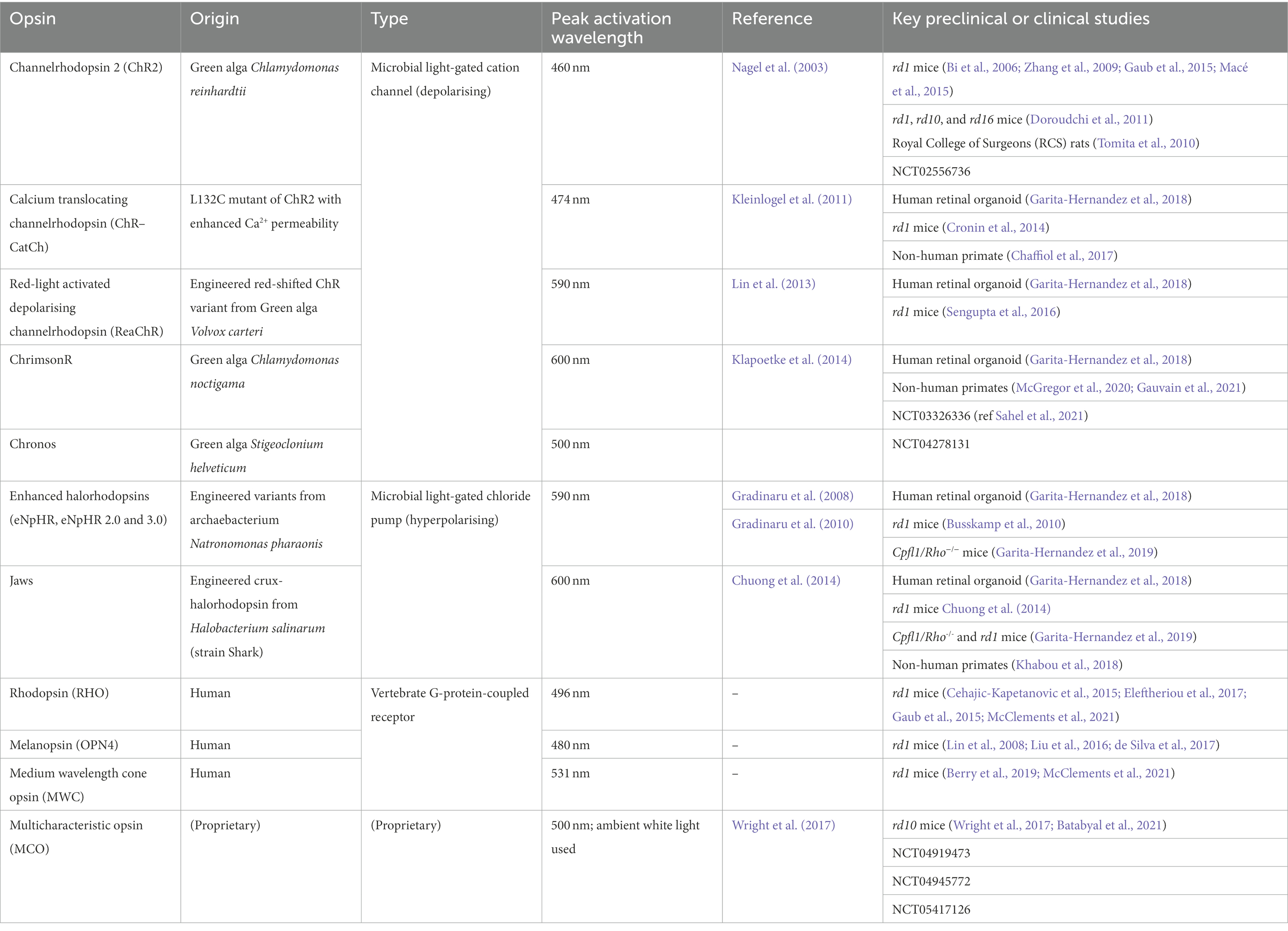The width and height of the screenshot is (1288, 931).
Task: Select the NCT04919473 trial identifier
Action: [931, 854]
